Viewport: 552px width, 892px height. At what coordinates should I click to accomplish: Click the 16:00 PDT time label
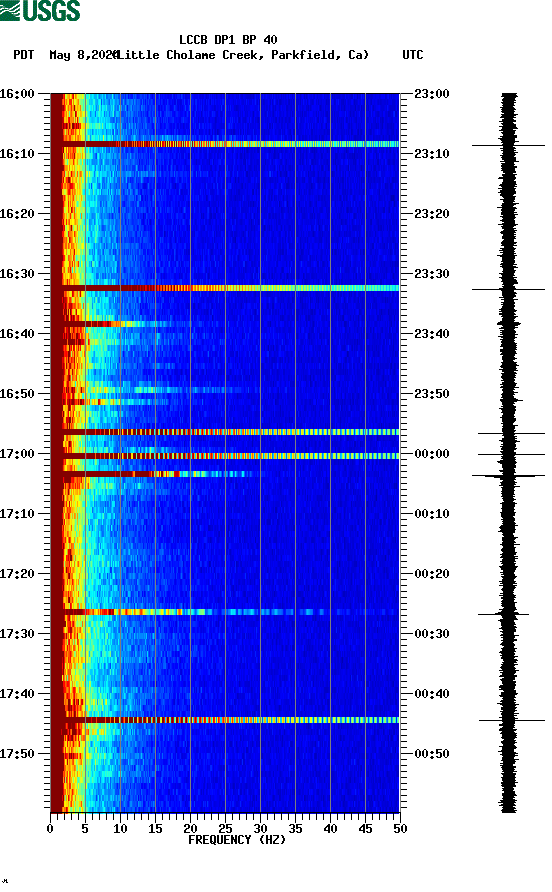click(x=17, y=94)
